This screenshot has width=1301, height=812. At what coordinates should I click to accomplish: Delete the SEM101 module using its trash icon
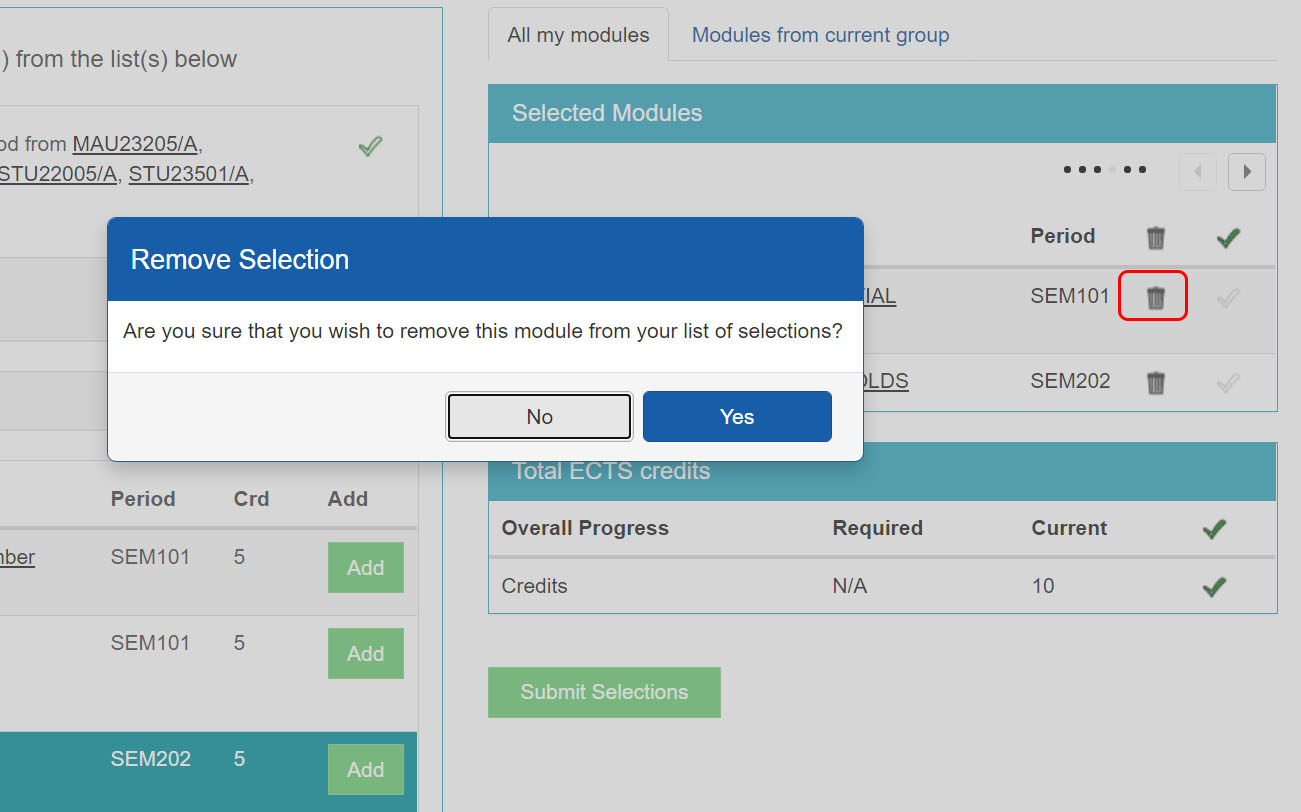1153,296
